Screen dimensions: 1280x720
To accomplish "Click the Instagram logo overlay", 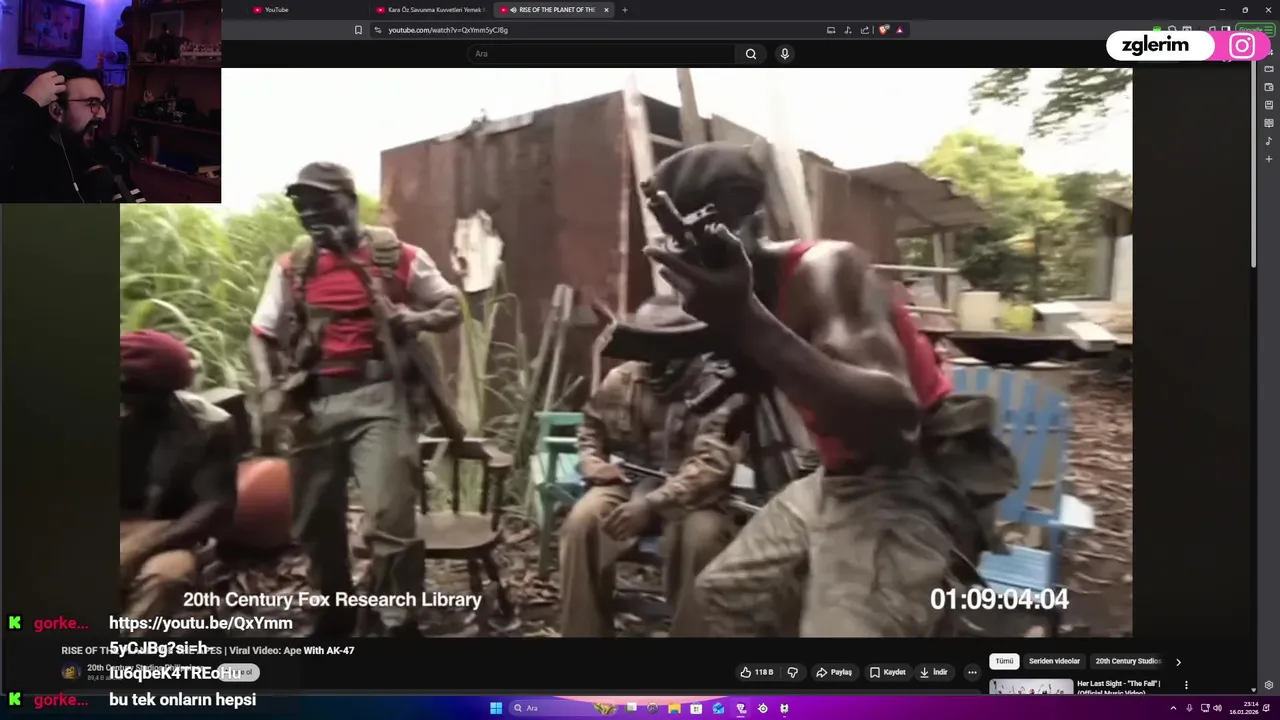I will pos(1242,46).
